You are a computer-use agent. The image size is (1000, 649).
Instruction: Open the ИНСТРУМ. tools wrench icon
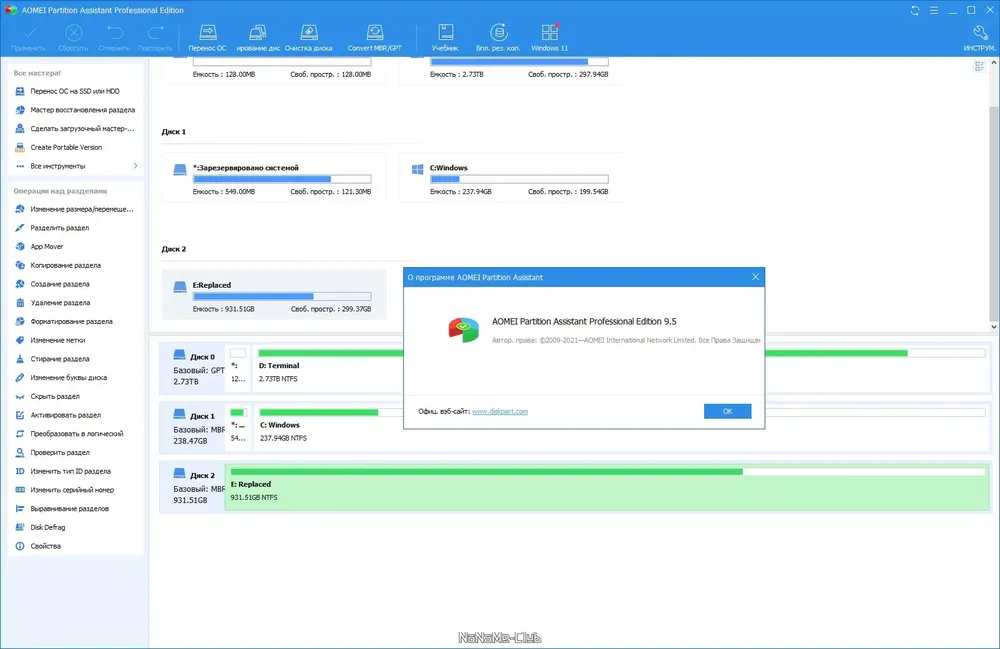click(x=979, y=38)
